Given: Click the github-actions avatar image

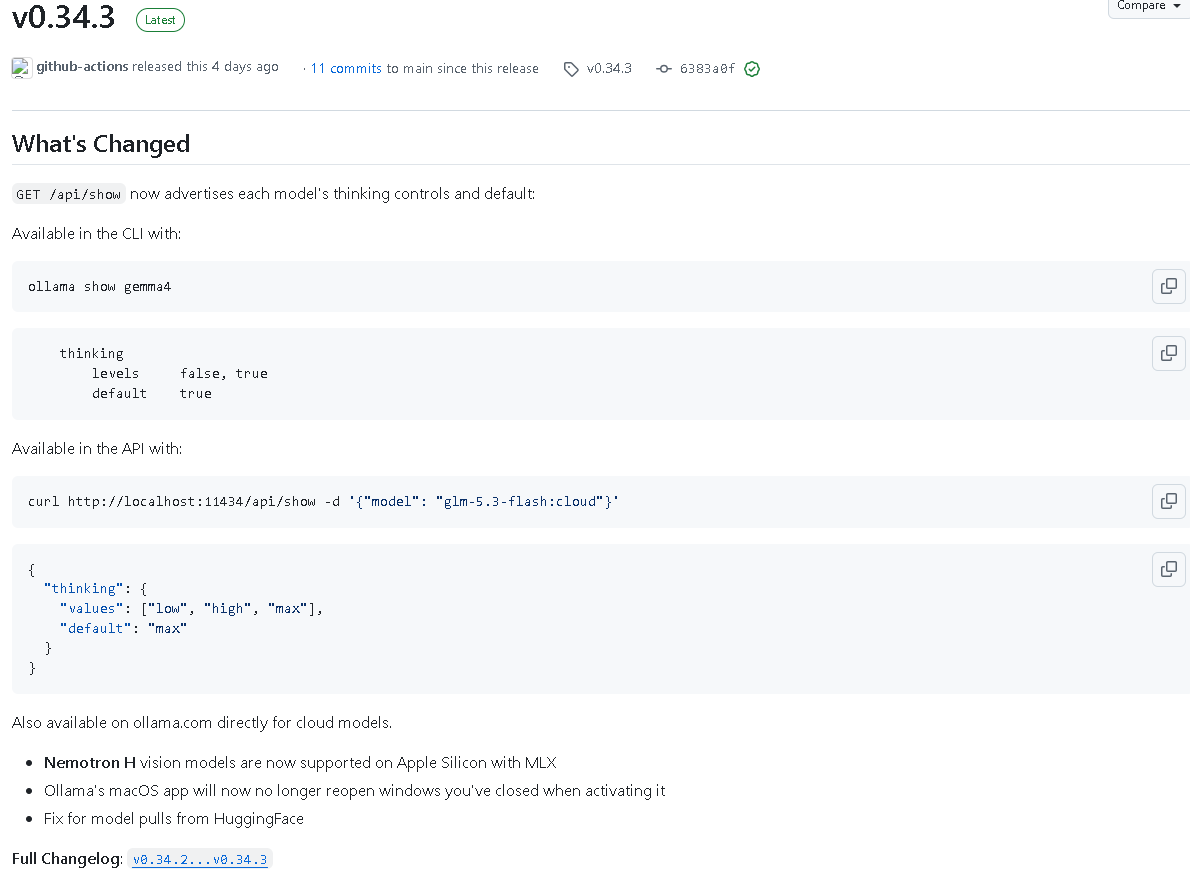Looking at the screenshot, I should tap(21, 68).
